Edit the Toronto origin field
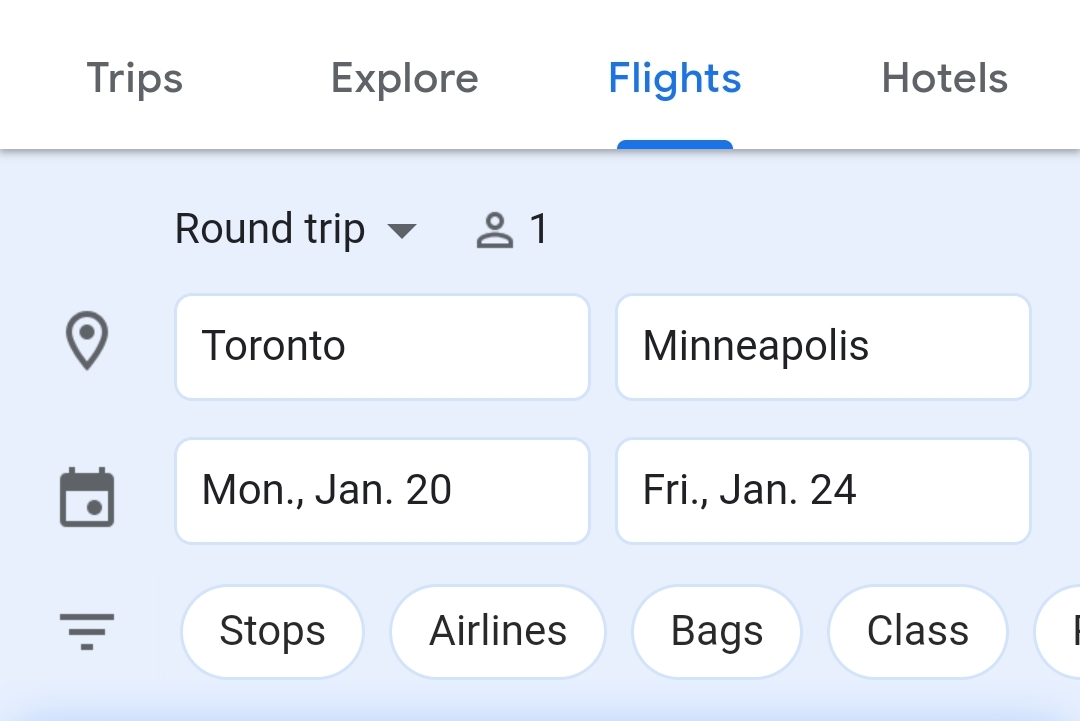 pyautogui.click(x=382, y=346)
